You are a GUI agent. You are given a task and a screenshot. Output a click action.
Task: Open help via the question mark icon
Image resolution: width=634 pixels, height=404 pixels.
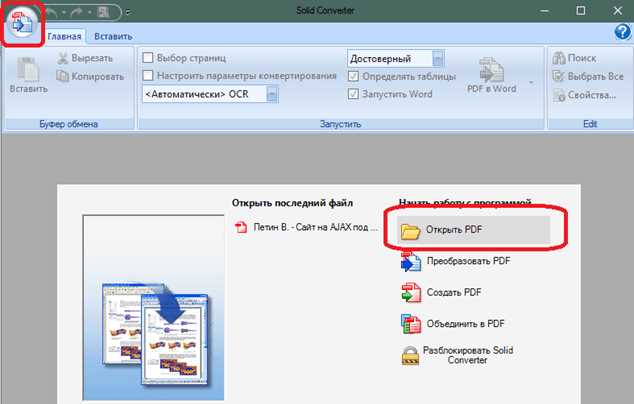click(x=623, y=32)
